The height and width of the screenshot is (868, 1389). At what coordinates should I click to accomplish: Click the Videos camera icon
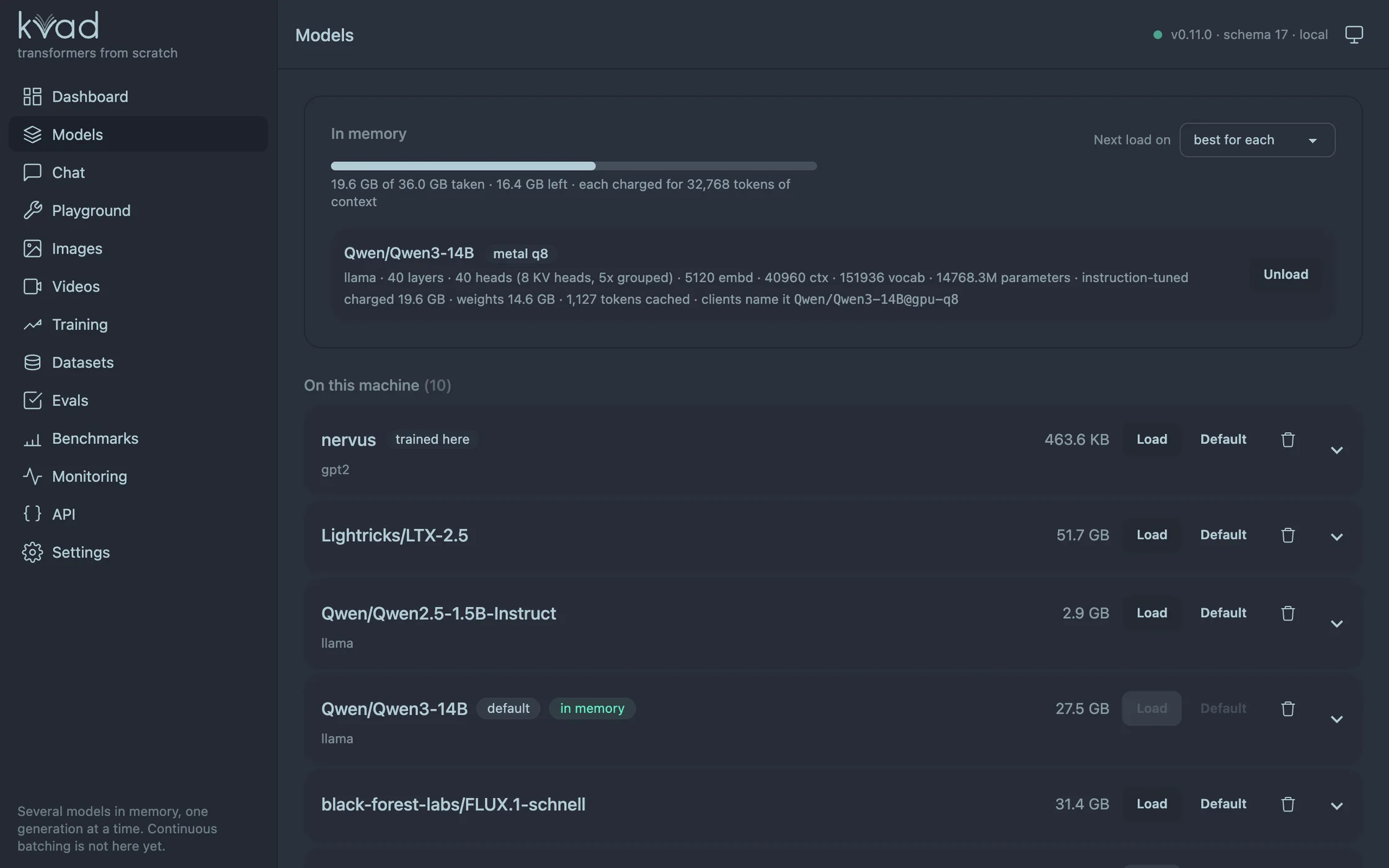pos(32,286)
